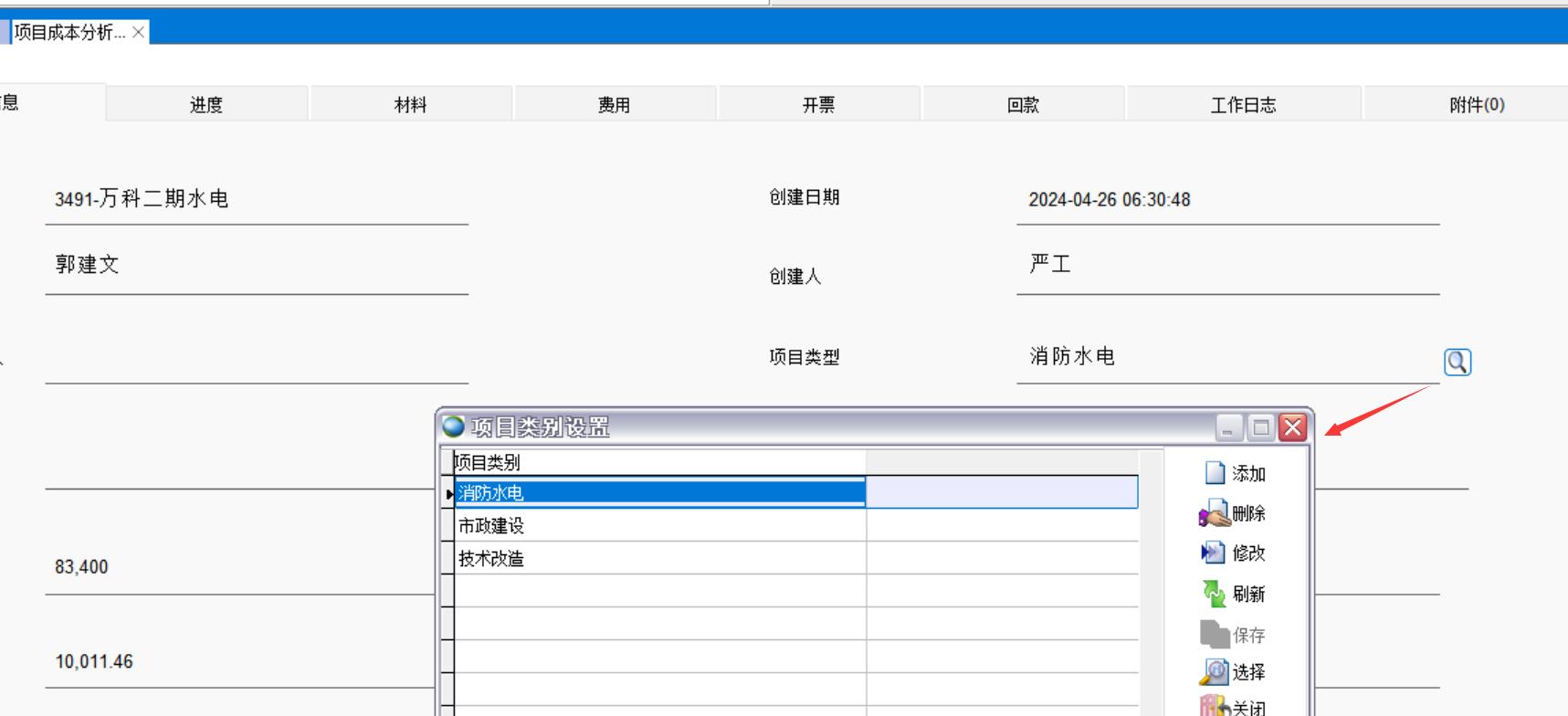The width and height of the screenshot is (1568, 716).
Task: Click the Refresh (刷新) icon button
Action: click(x=1214, y=594)
